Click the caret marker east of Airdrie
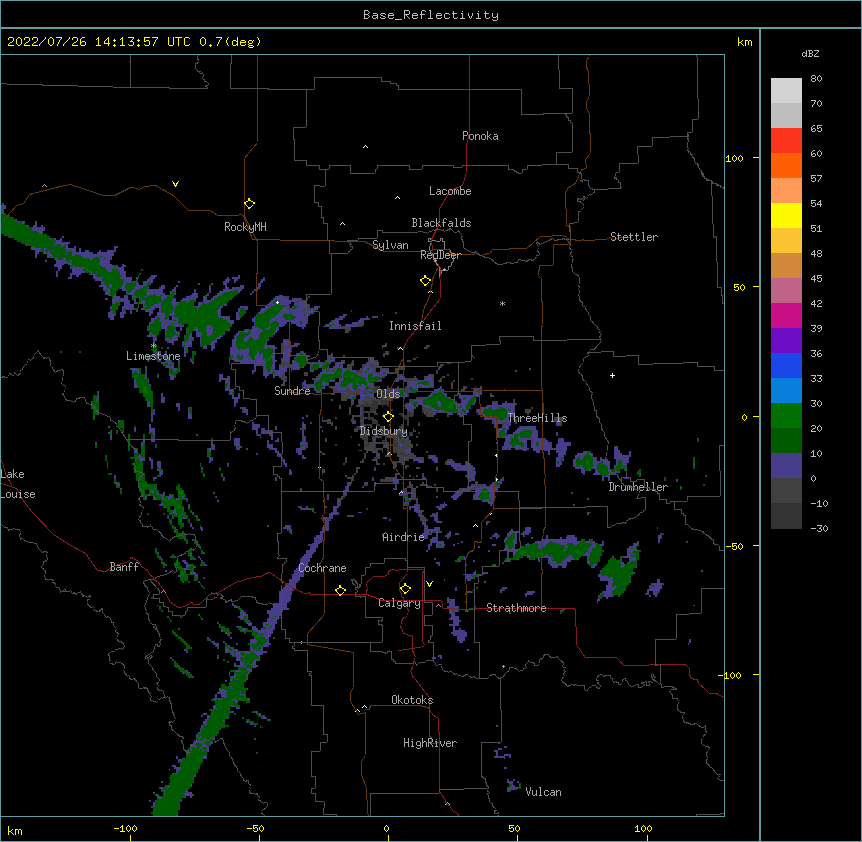The width and height of the screenshot is (862, 842). tap(475, 525)
